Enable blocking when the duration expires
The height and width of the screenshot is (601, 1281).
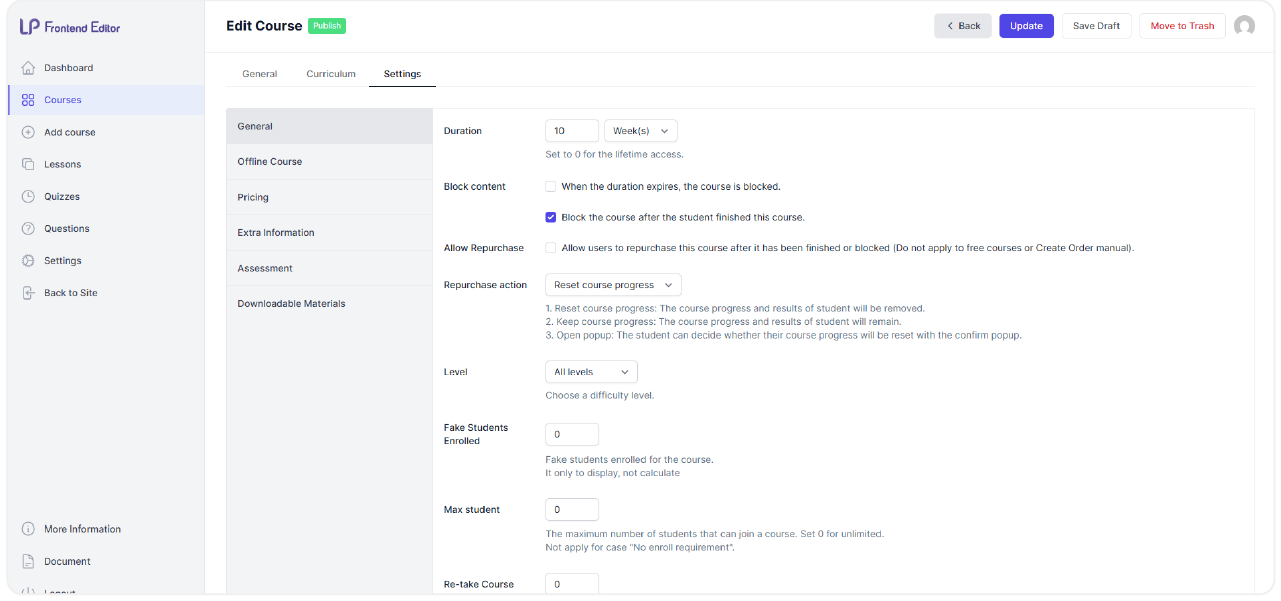(550, 186)
